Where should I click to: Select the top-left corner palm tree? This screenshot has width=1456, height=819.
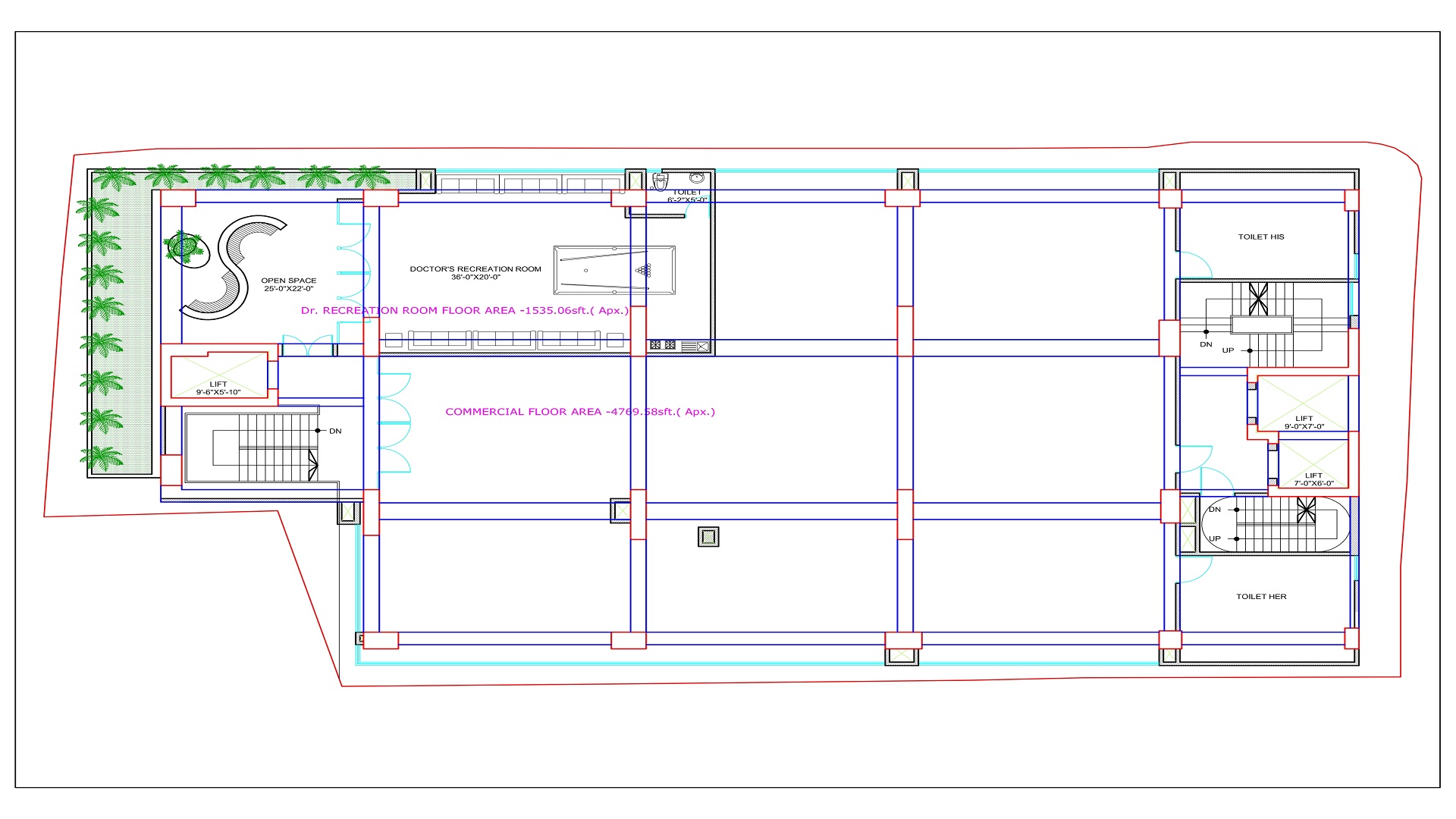pyautogui.click(x=113, y=179)
